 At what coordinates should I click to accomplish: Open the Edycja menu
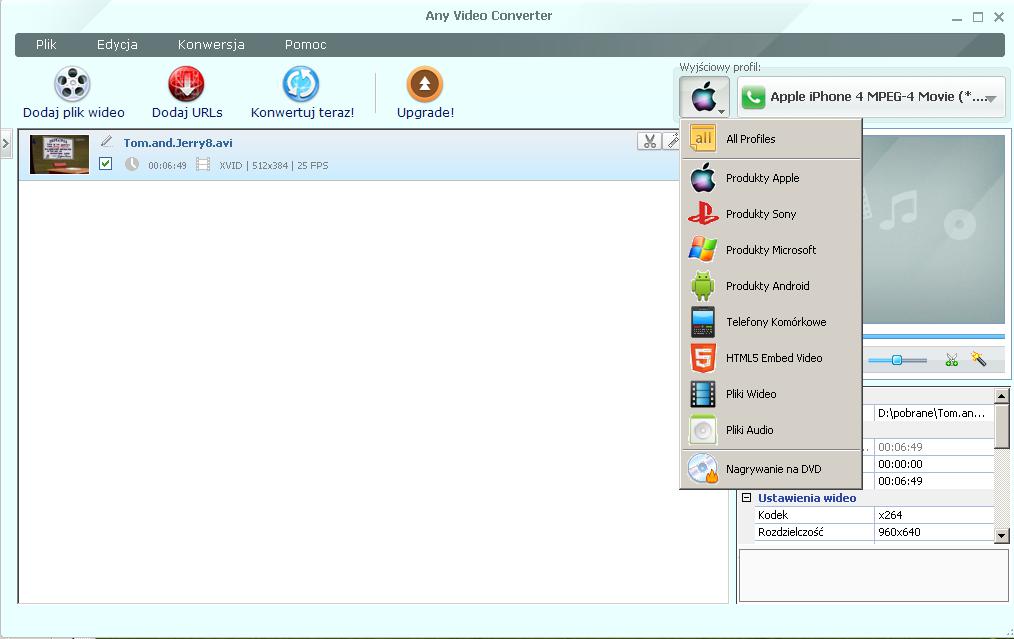[x=117, y=45]
